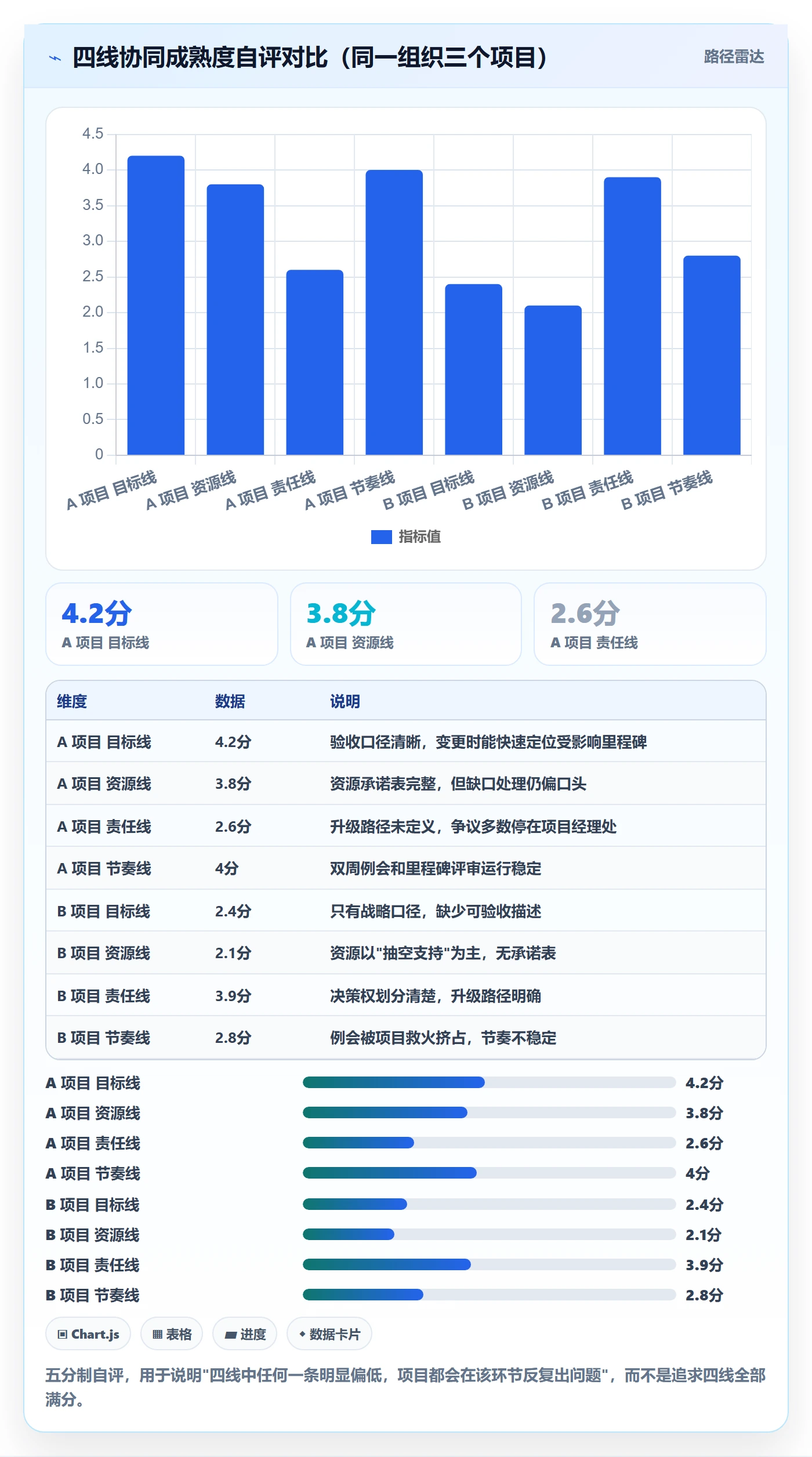Select table row B 项目 责任线

[406, 996]
